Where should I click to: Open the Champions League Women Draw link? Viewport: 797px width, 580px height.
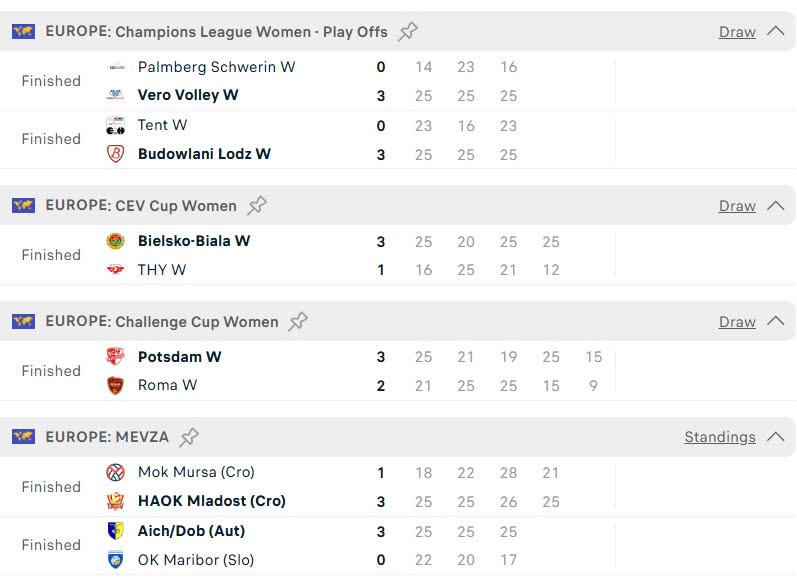(x=737, y=32)
